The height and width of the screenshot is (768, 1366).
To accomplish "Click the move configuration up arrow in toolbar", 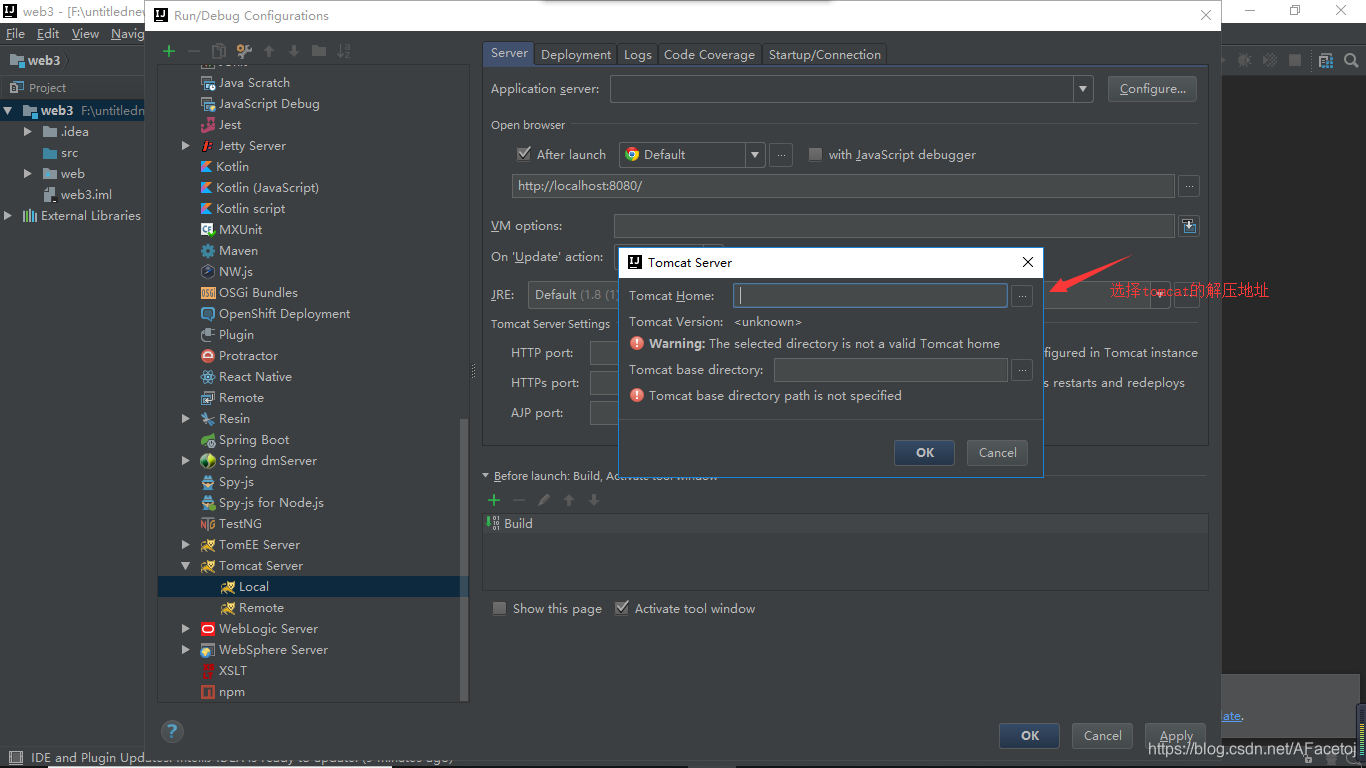I will (269, 51).
